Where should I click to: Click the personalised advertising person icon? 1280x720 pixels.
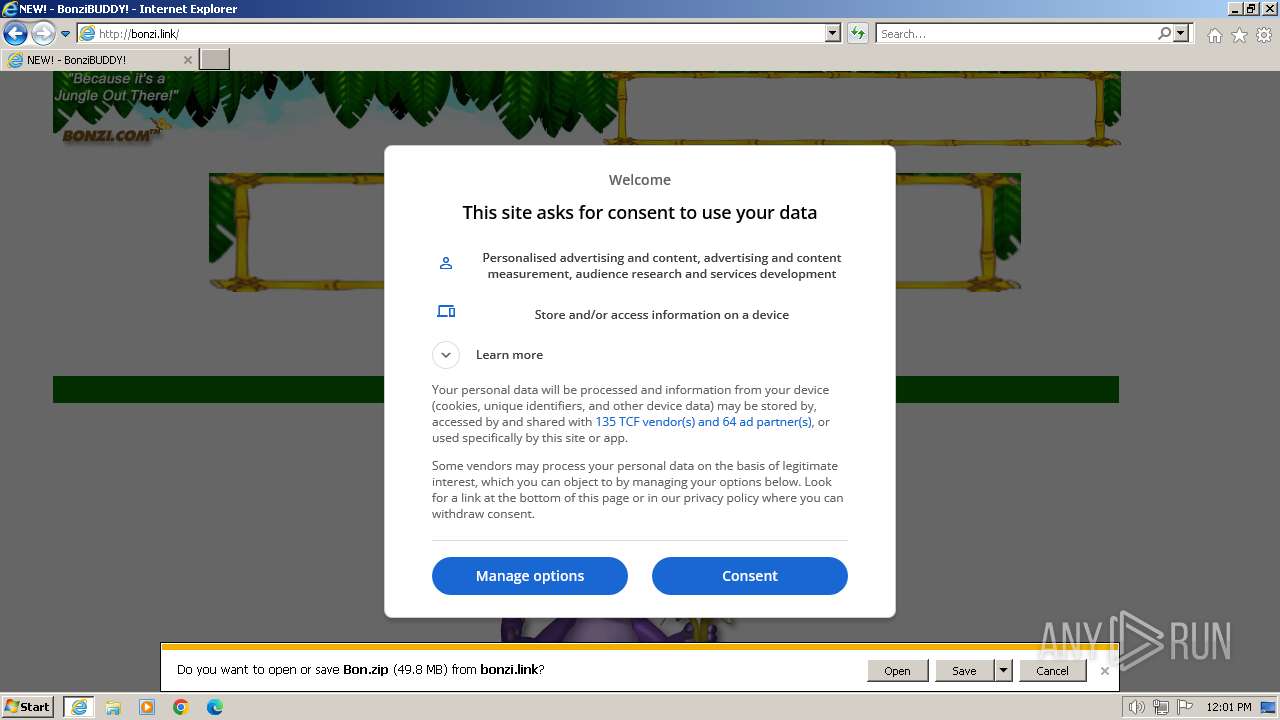(446, 263)
